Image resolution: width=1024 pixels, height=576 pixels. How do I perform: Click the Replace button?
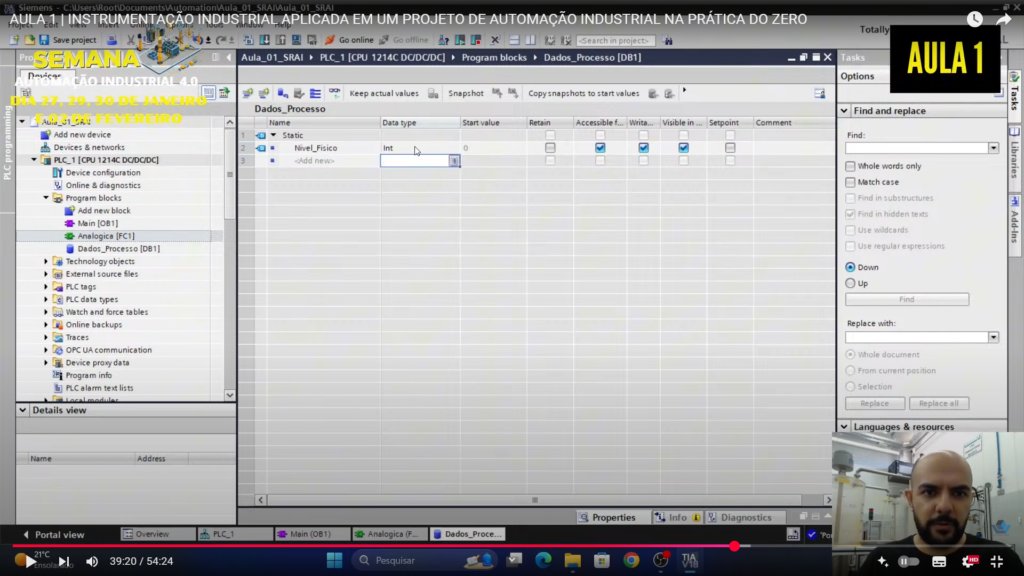pyautogui.click(x=874, y=403)
